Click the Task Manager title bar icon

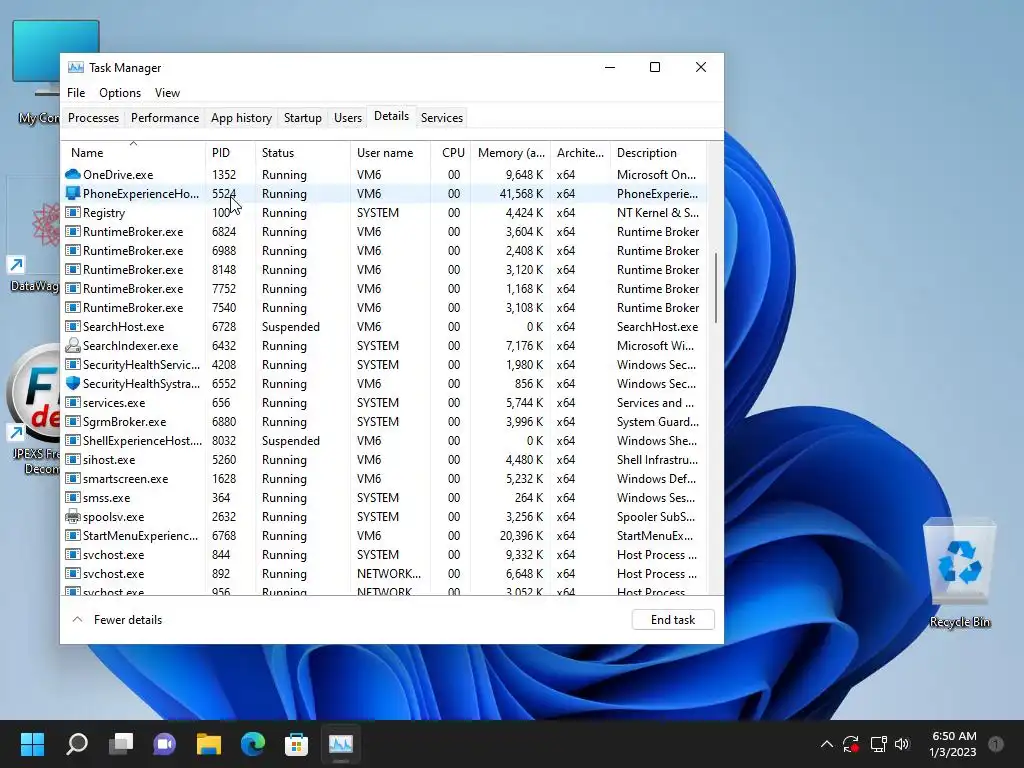tap(76, 67)
